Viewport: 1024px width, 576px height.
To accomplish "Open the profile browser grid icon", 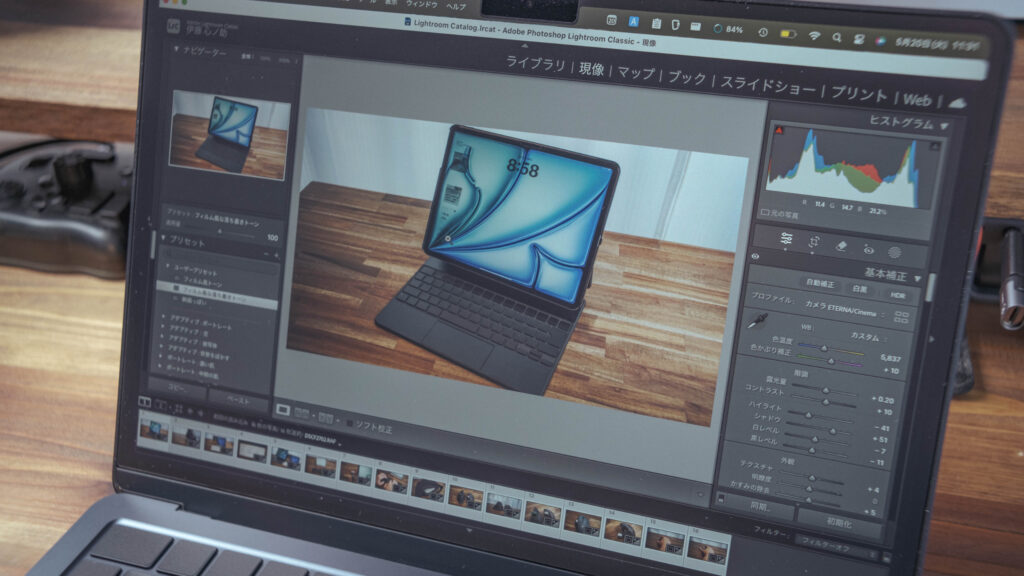I will coord(902,317).
